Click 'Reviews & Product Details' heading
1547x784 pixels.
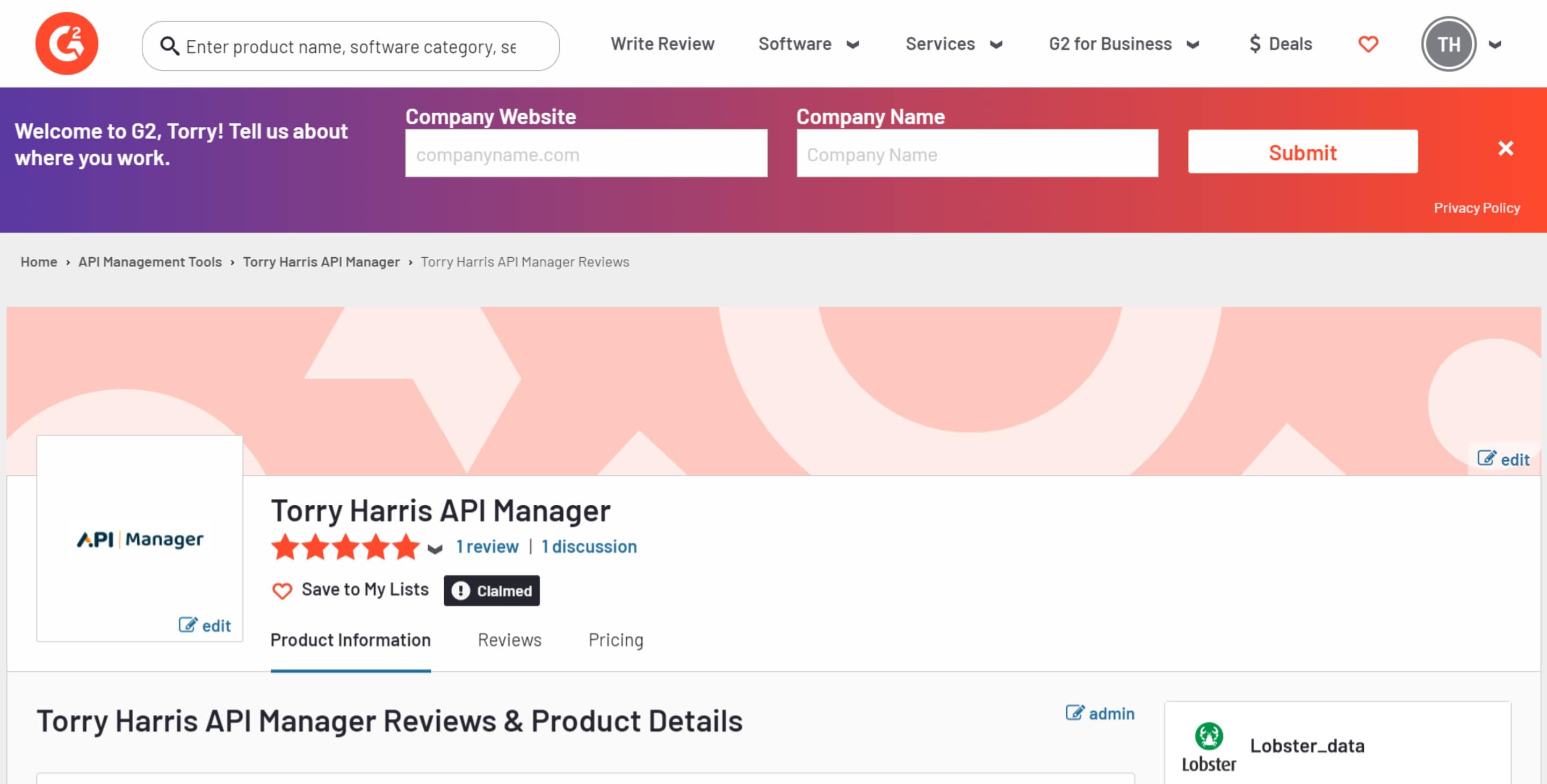pos(563,721)
